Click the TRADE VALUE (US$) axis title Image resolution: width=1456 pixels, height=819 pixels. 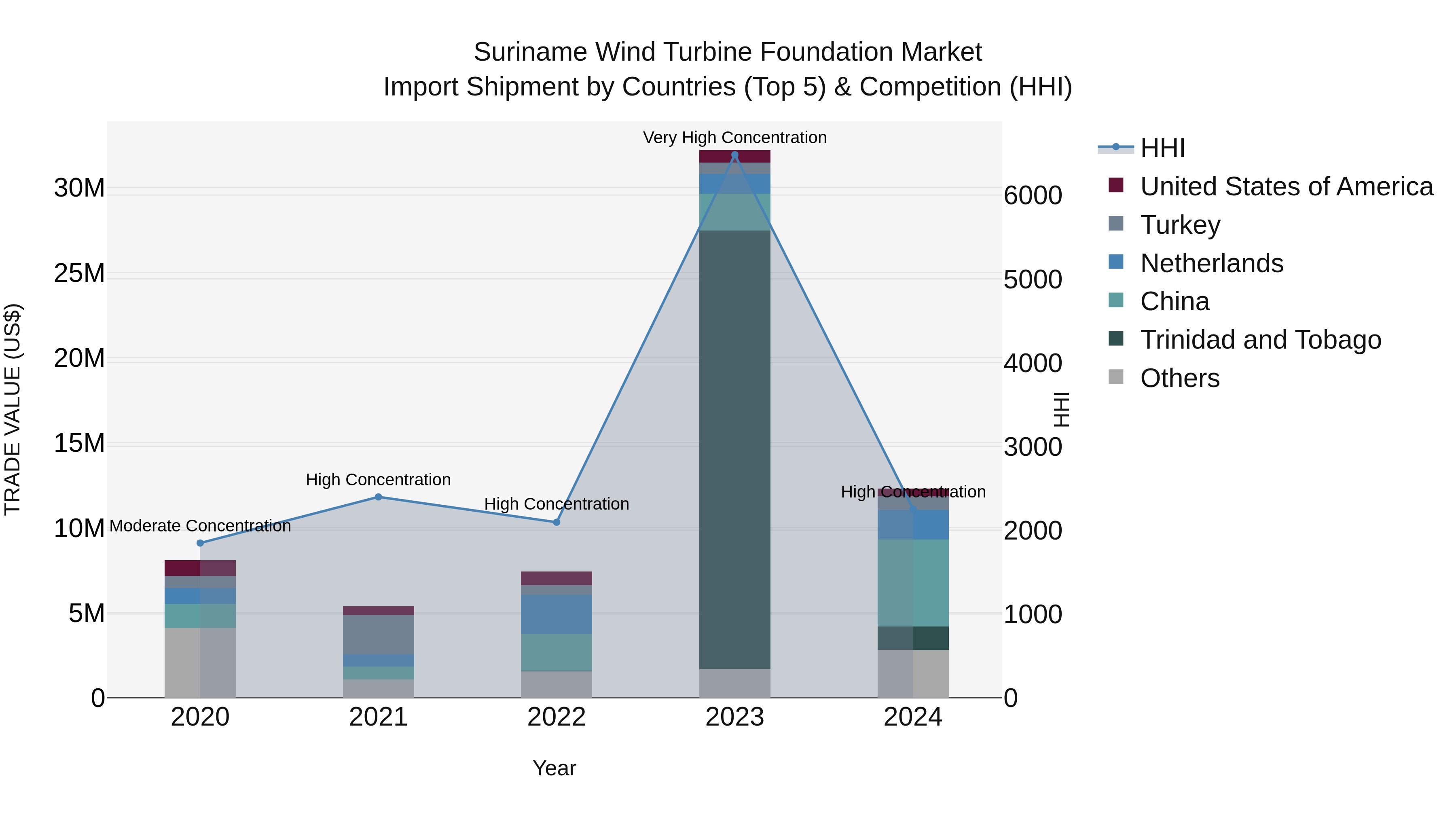(13, 409)
